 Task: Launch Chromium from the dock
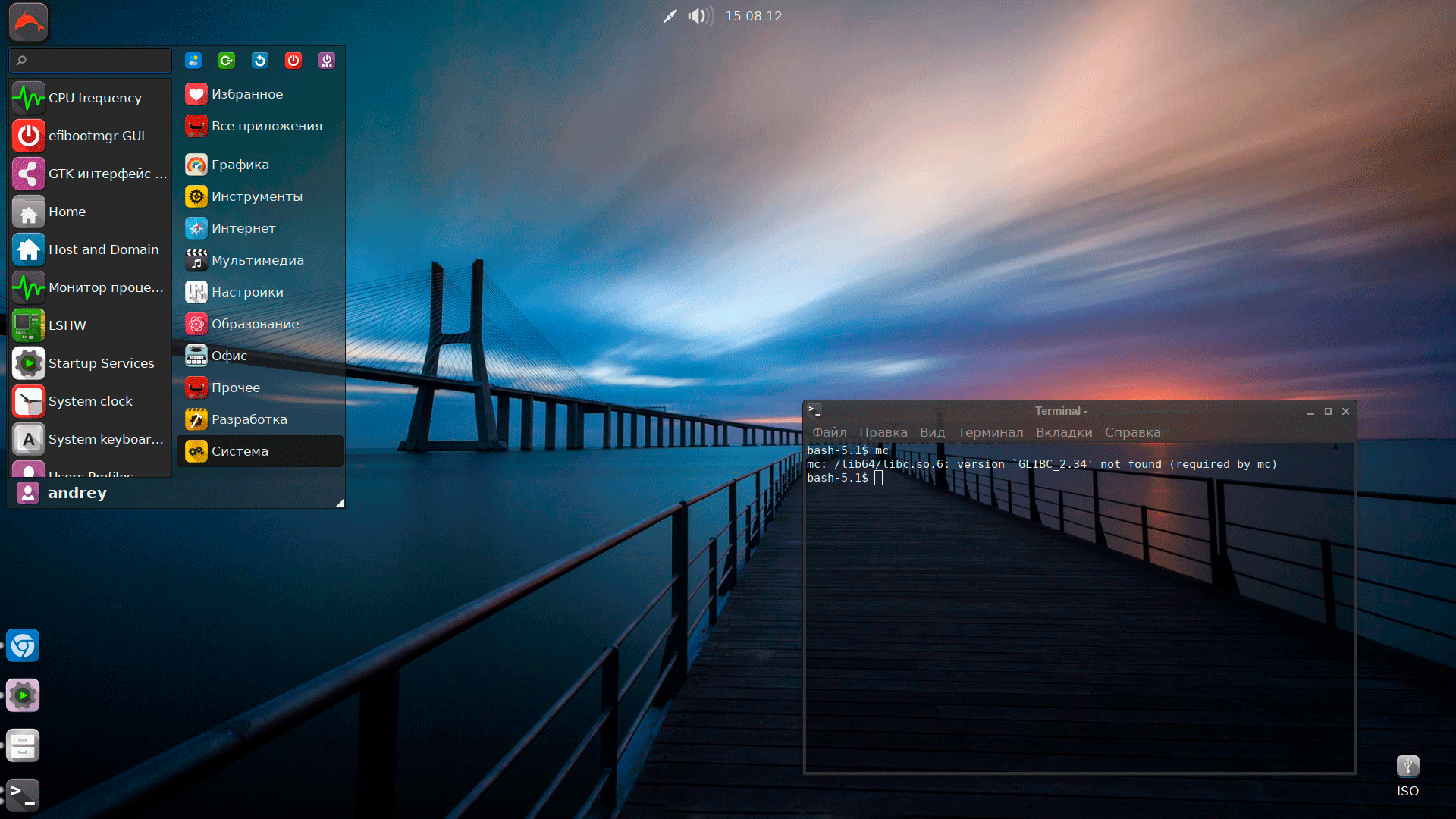click(23, 646)
